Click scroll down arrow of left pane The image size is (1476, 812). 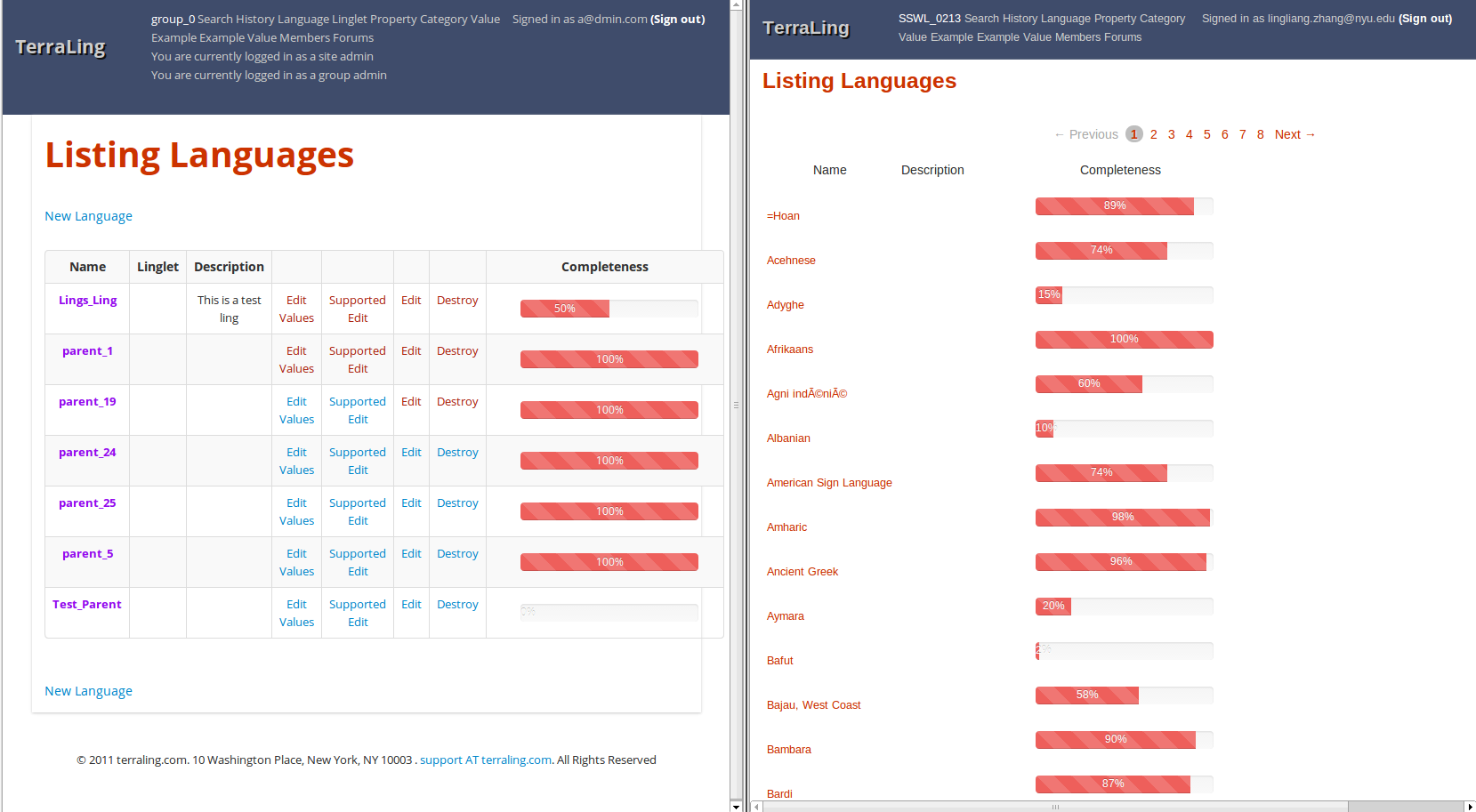click(x=736, y=806)
